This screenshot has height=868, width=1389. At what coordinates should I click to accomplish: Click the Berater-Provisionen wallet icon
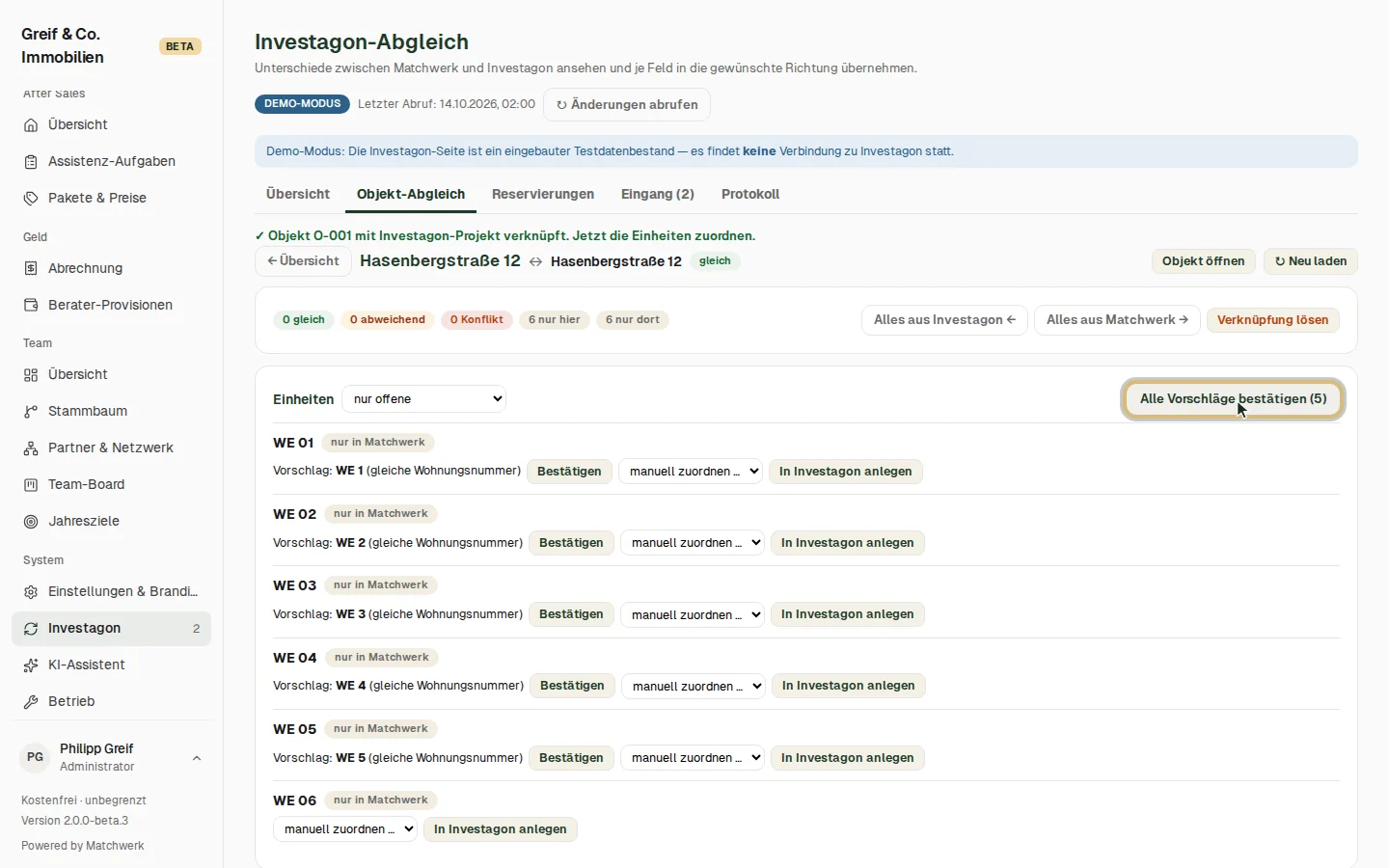click(31, 305)
